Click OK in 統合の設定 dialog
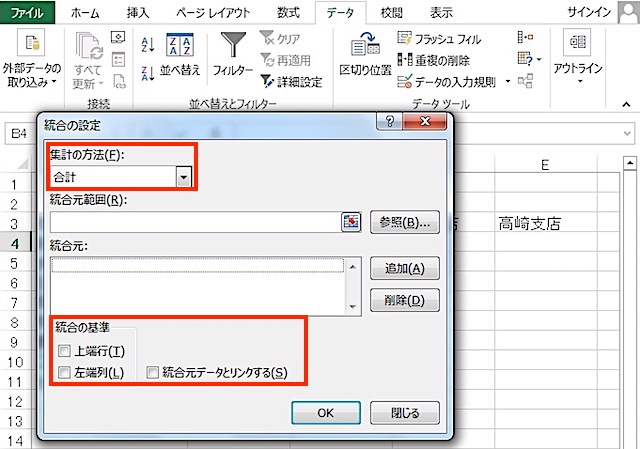 click(326, 413)
